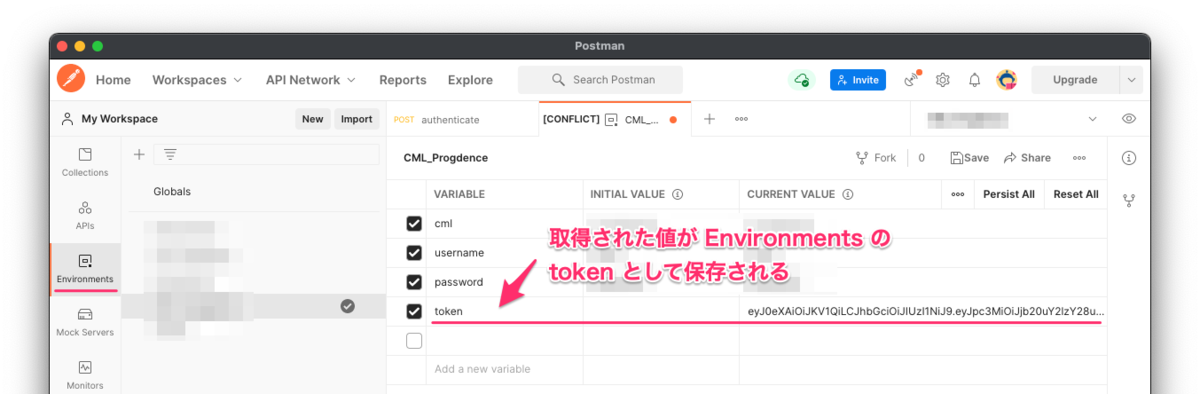Click the password variable name cell
Screen dimensions: 1200x394
tap(505, 282)
